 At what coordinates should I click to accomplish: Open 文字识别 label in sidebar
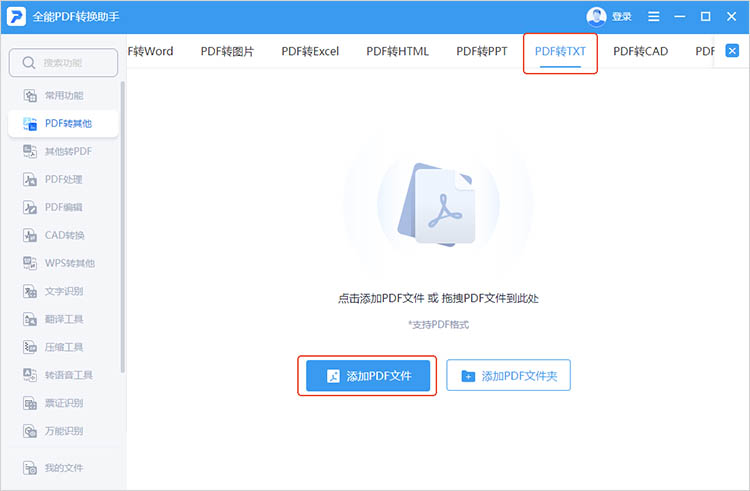click(x=64, y=291)
